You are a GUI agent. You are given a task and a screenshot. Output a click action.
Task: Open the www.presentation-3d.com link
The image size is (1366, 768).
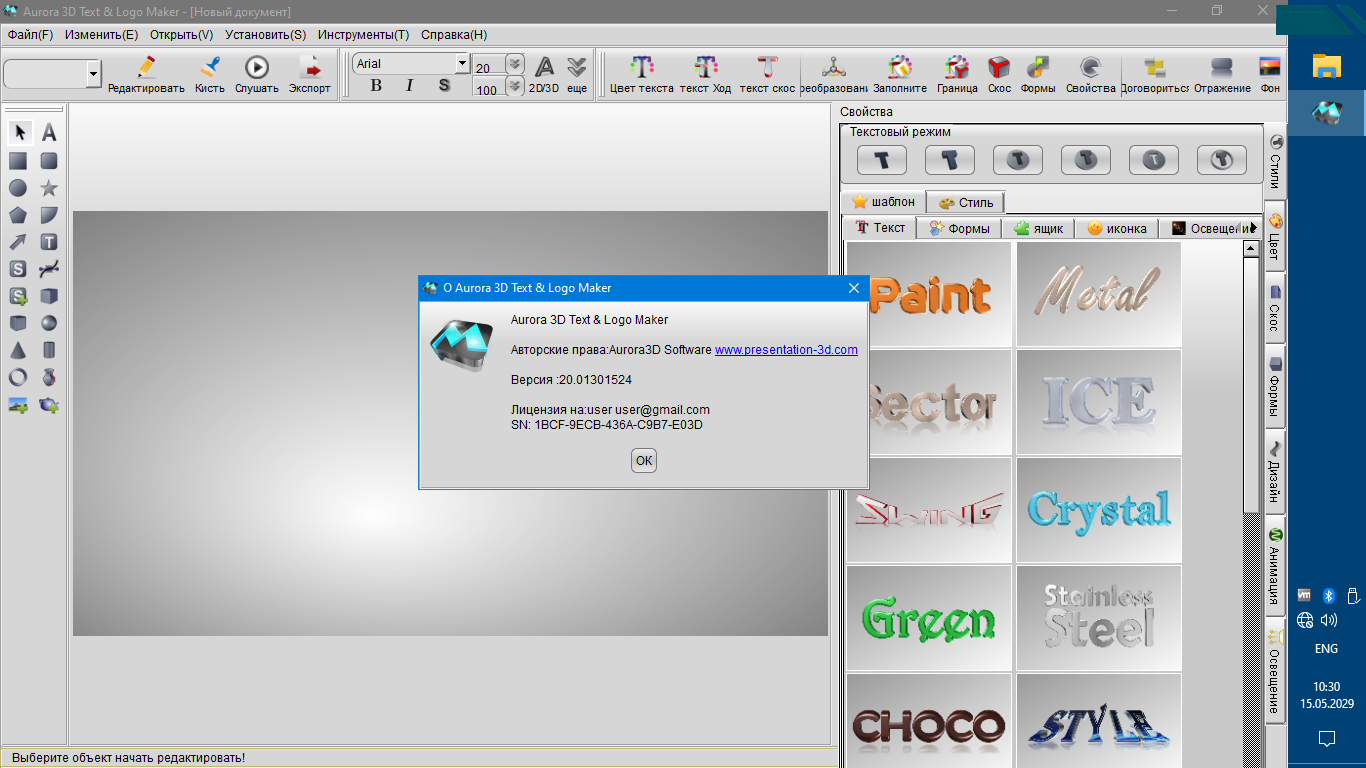pyautogui.click(x=786, y=350)
